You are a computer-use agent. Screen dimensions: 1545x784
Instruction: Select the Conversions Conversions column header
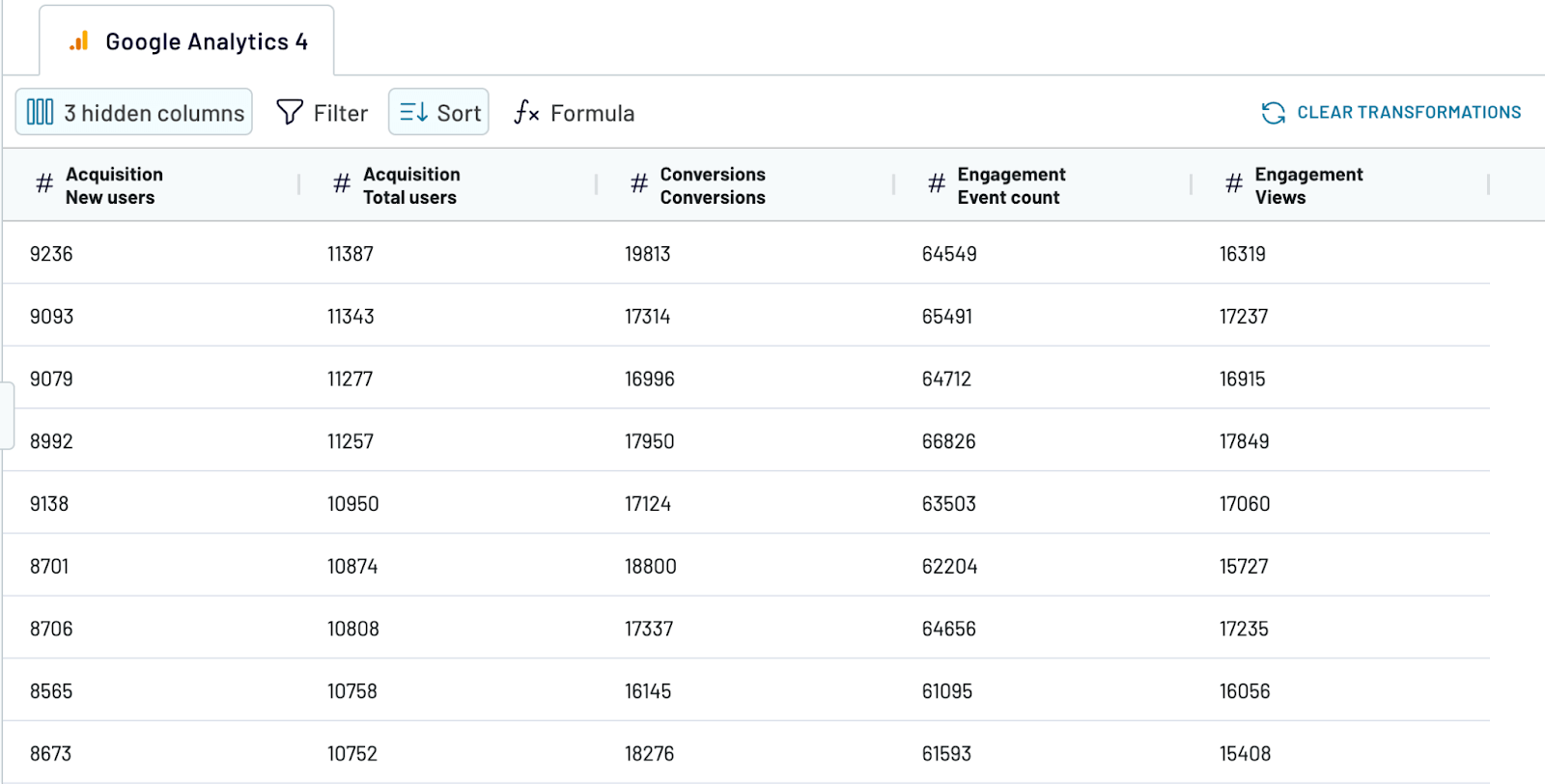(x=745, y=185)
